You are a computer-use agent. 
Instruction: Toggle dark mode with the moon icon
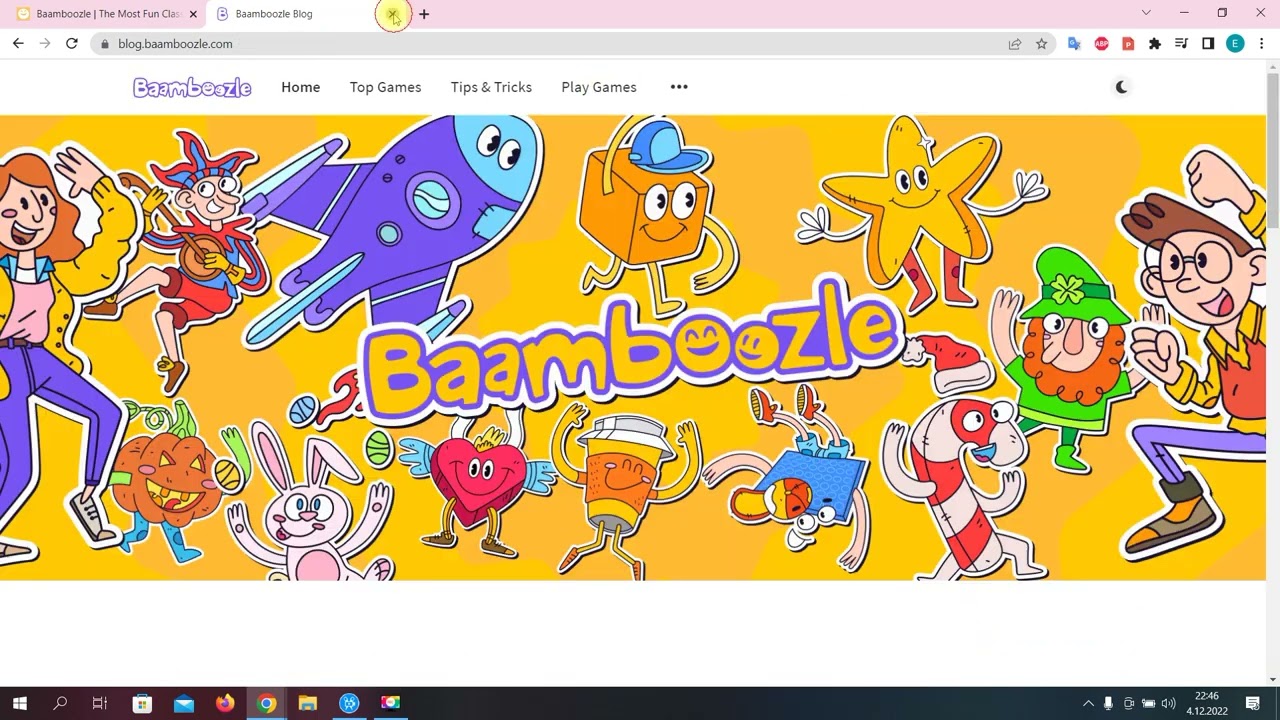coord(1121,87)
